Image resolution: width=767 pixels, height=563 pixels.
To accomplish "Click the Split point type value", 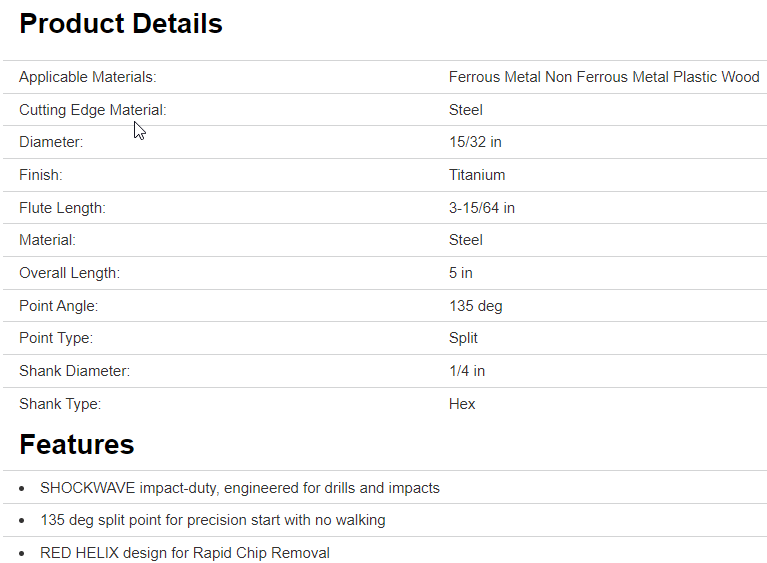I will click(x=463, y=338).
